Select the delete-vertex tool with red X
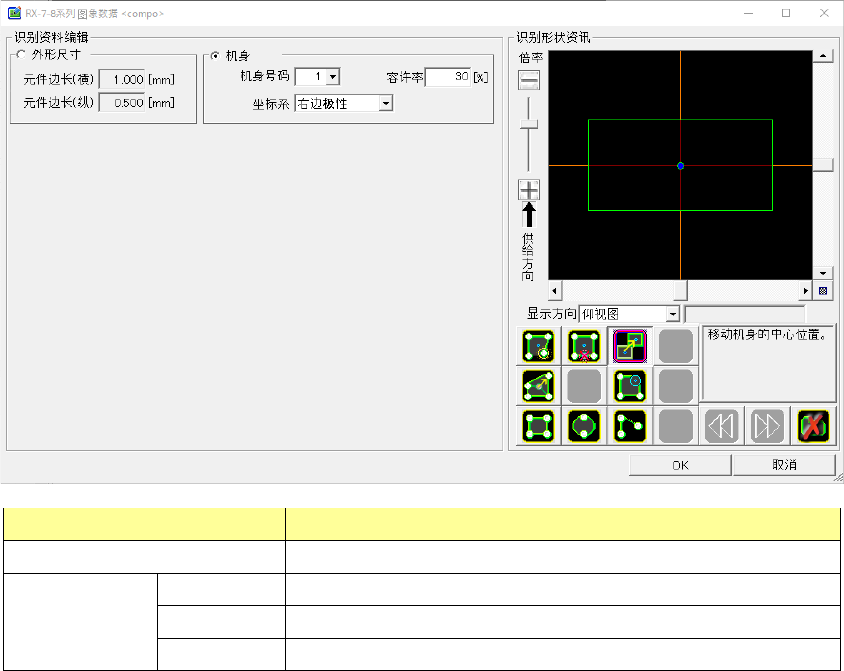 point(584,346)
